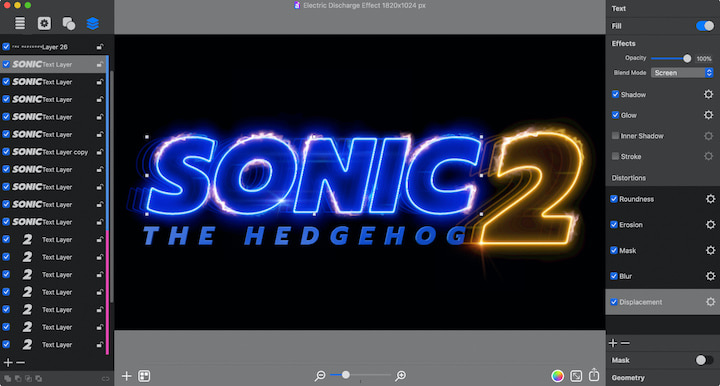Toggle lock on Layer 26
The image size is (720, 386).
(x=100, y=47)
